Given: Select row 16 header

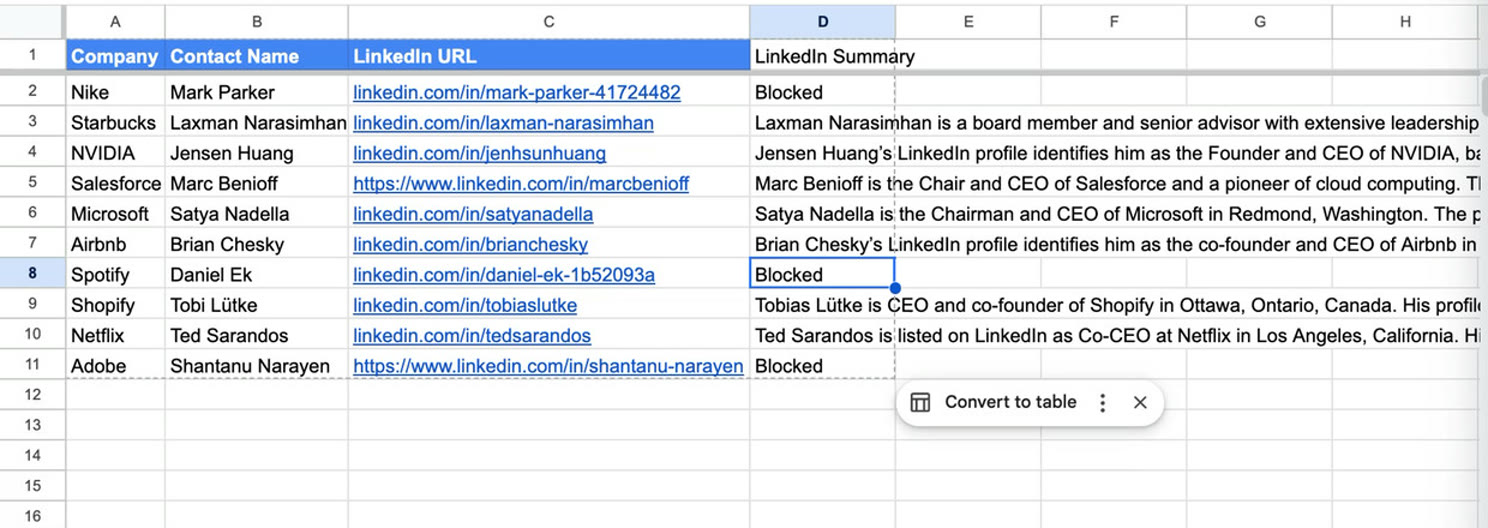Looking at the screenshot, I should pos(33,516).
